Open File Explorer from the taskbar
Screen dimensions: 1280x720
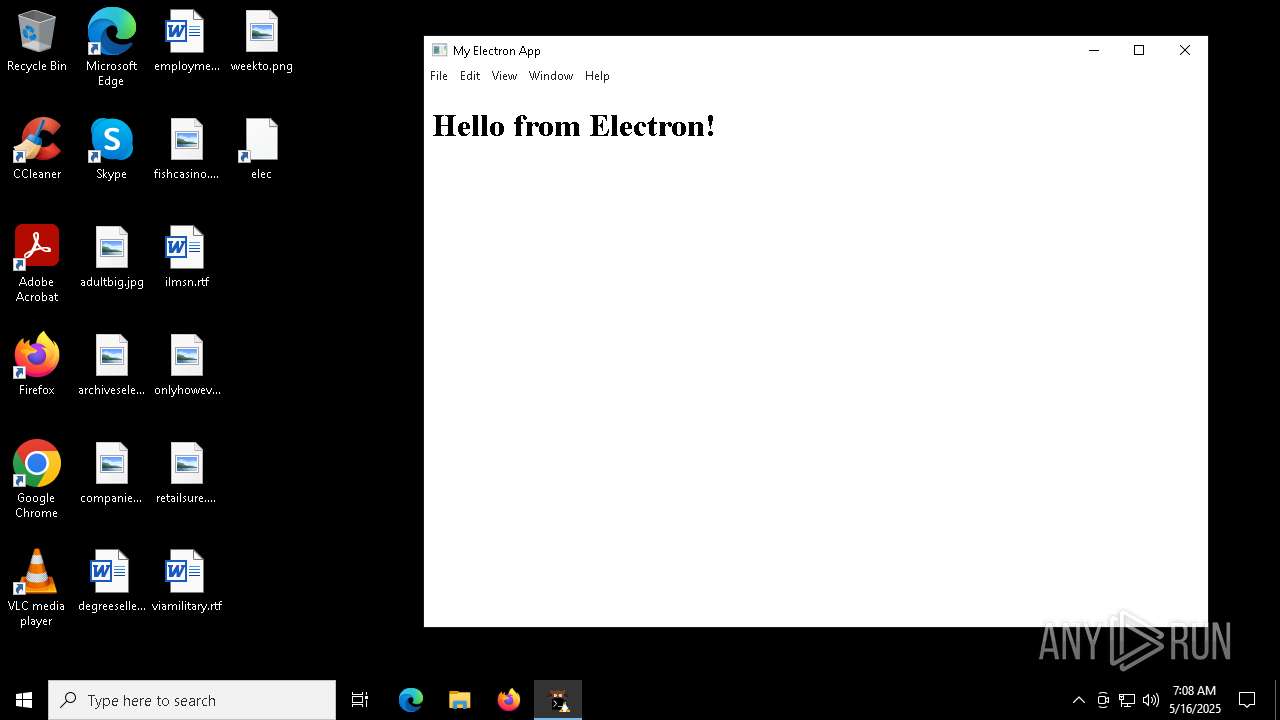point(460,700)
